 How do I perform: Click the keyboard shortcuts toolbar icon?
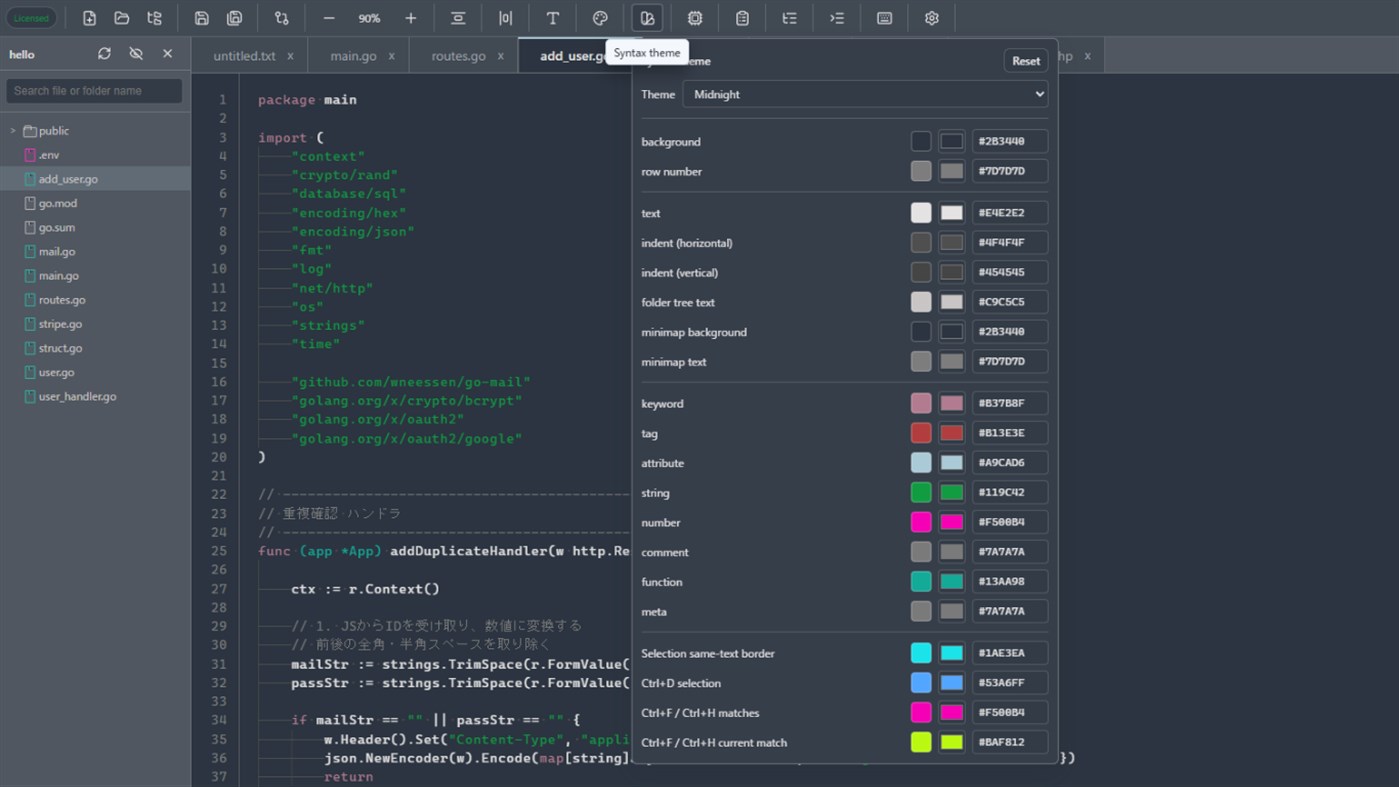coord(884,18)
